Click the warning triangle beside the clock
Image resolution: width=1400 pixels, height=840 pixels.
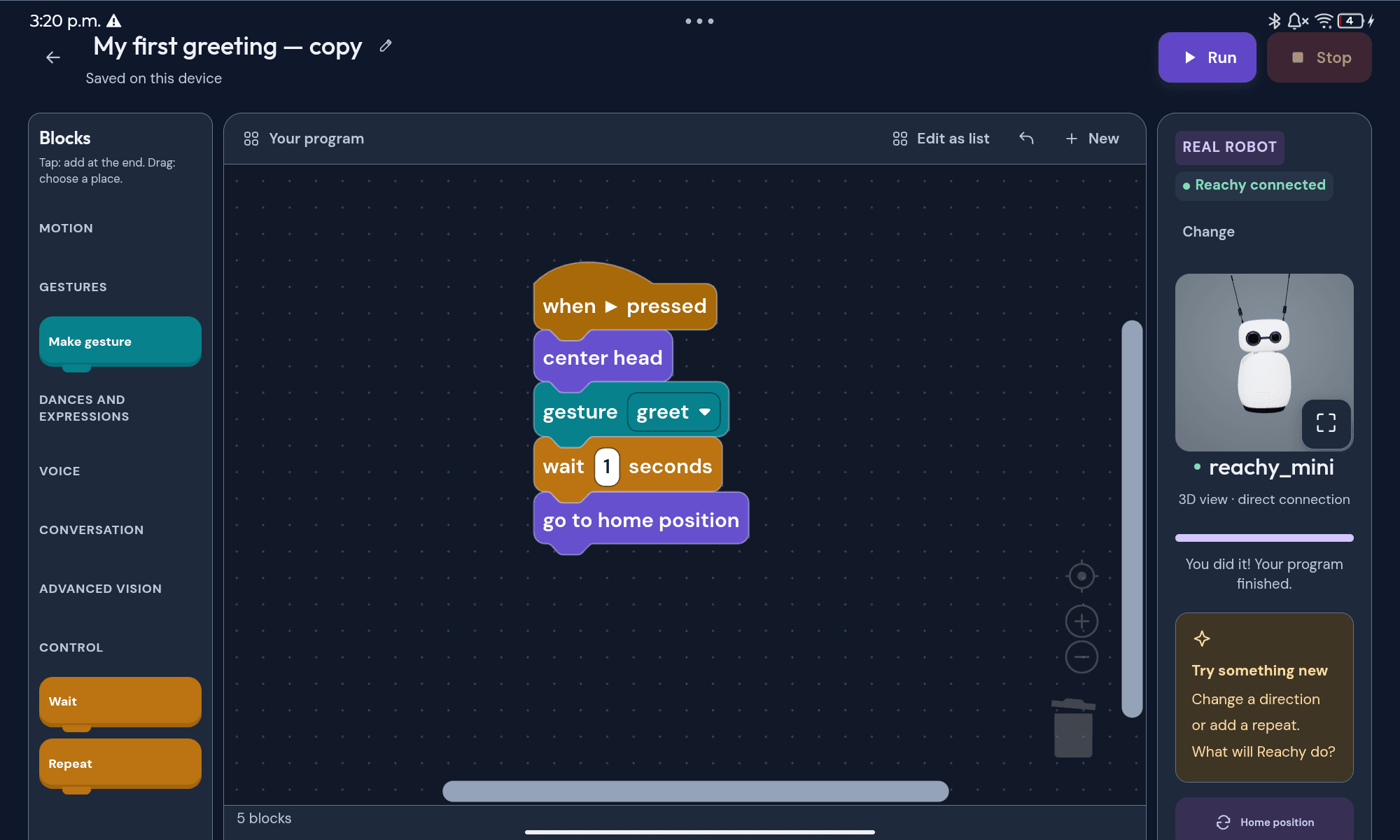click(x=114, y=21)
